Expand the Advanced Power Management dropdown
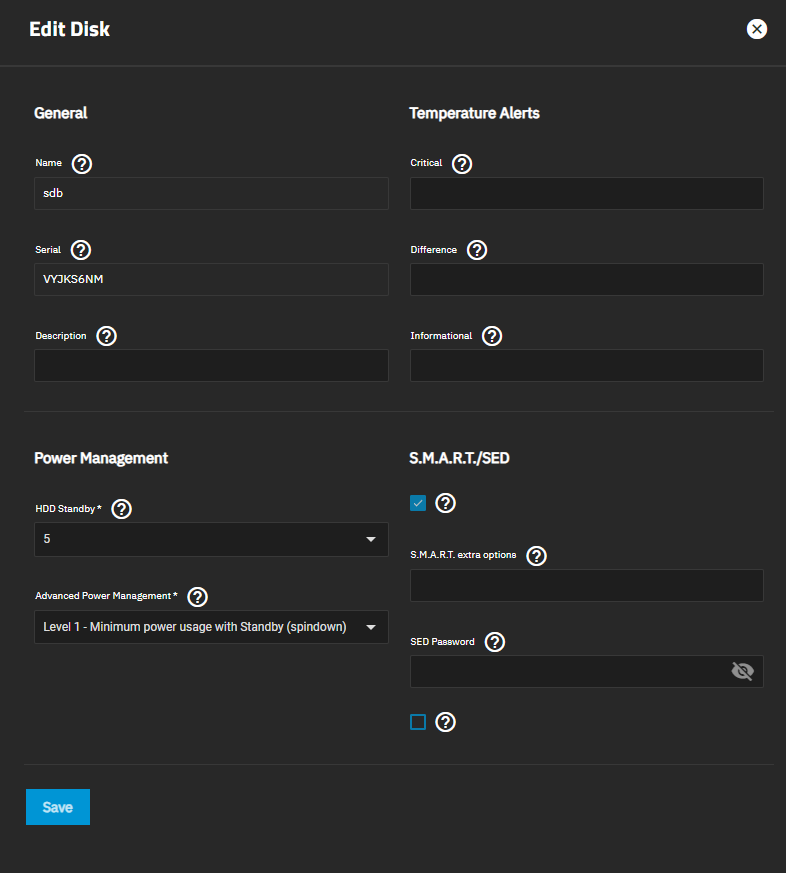Screen dimensions: 786x873 (x=212, y=627)
